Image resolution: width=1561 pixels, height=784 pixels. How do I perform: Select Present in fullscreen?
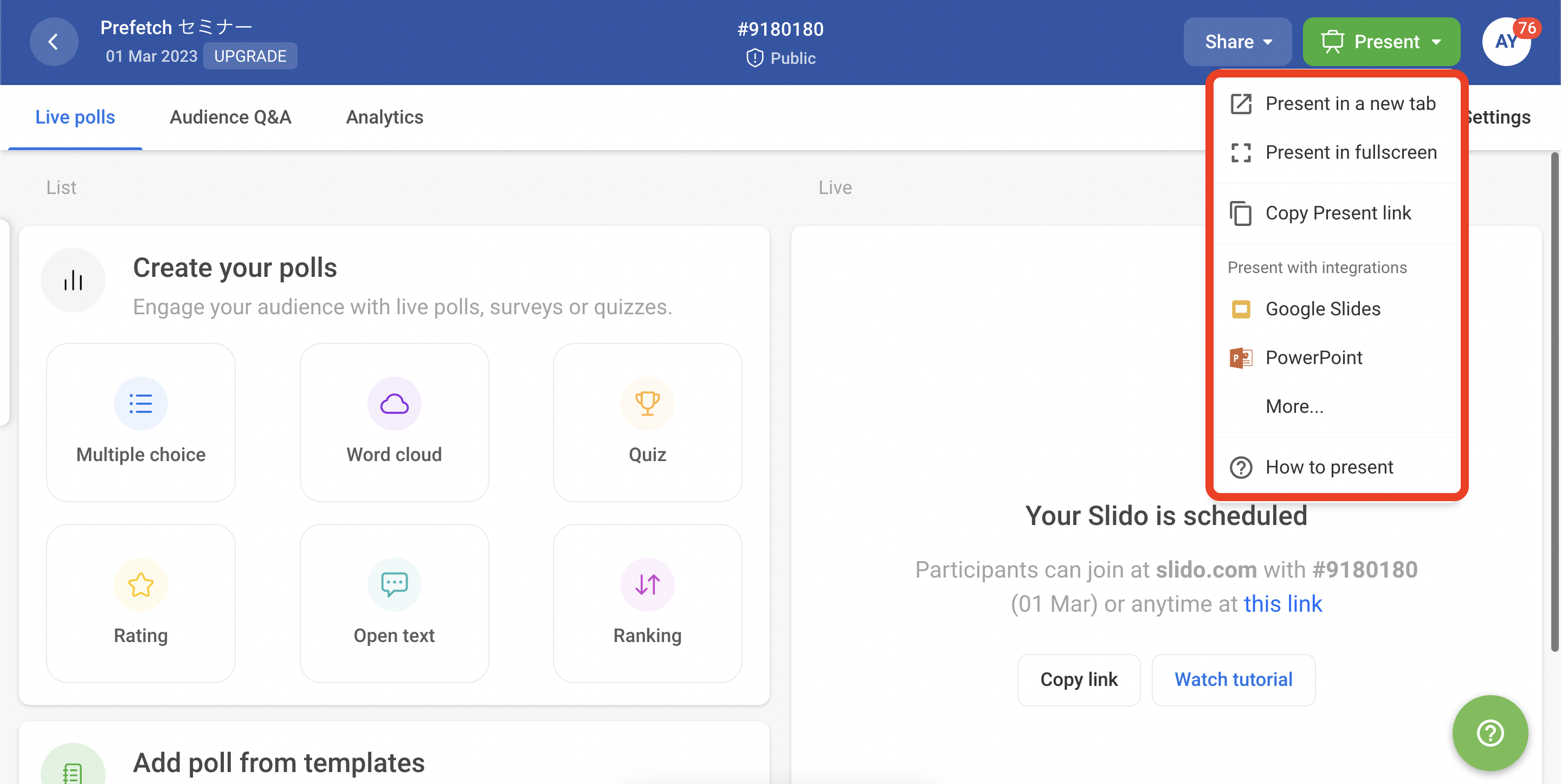click(1351, 152)
